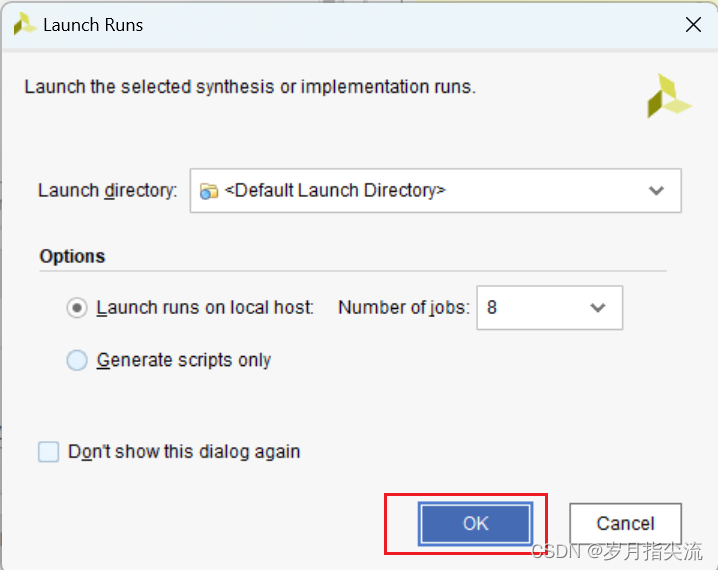Close the Launch Runs dialog with the X
Screen dimensions: 718x570
coord(693,25)
